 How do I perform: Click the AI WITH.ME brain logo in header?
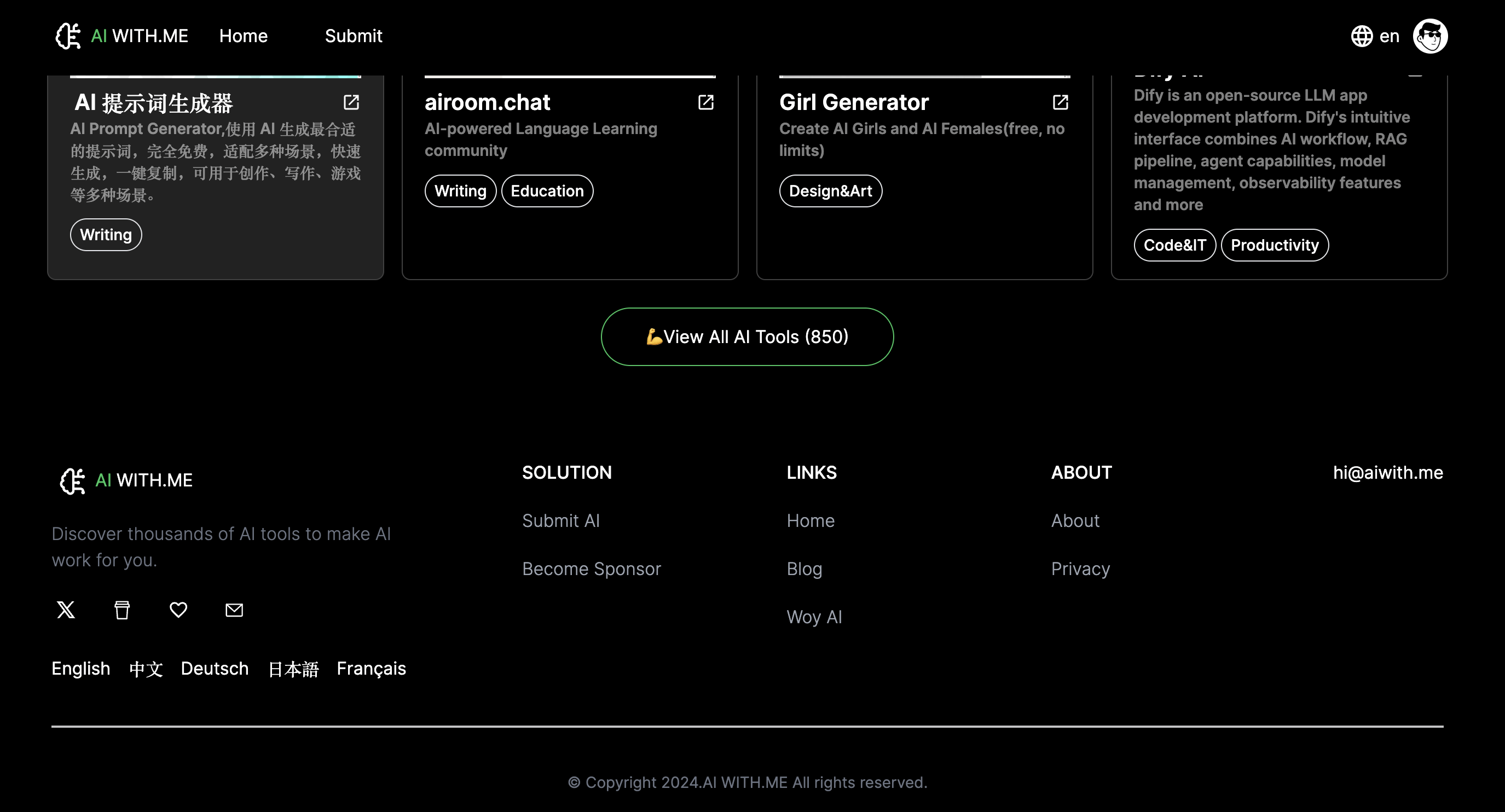coord(68,36)
